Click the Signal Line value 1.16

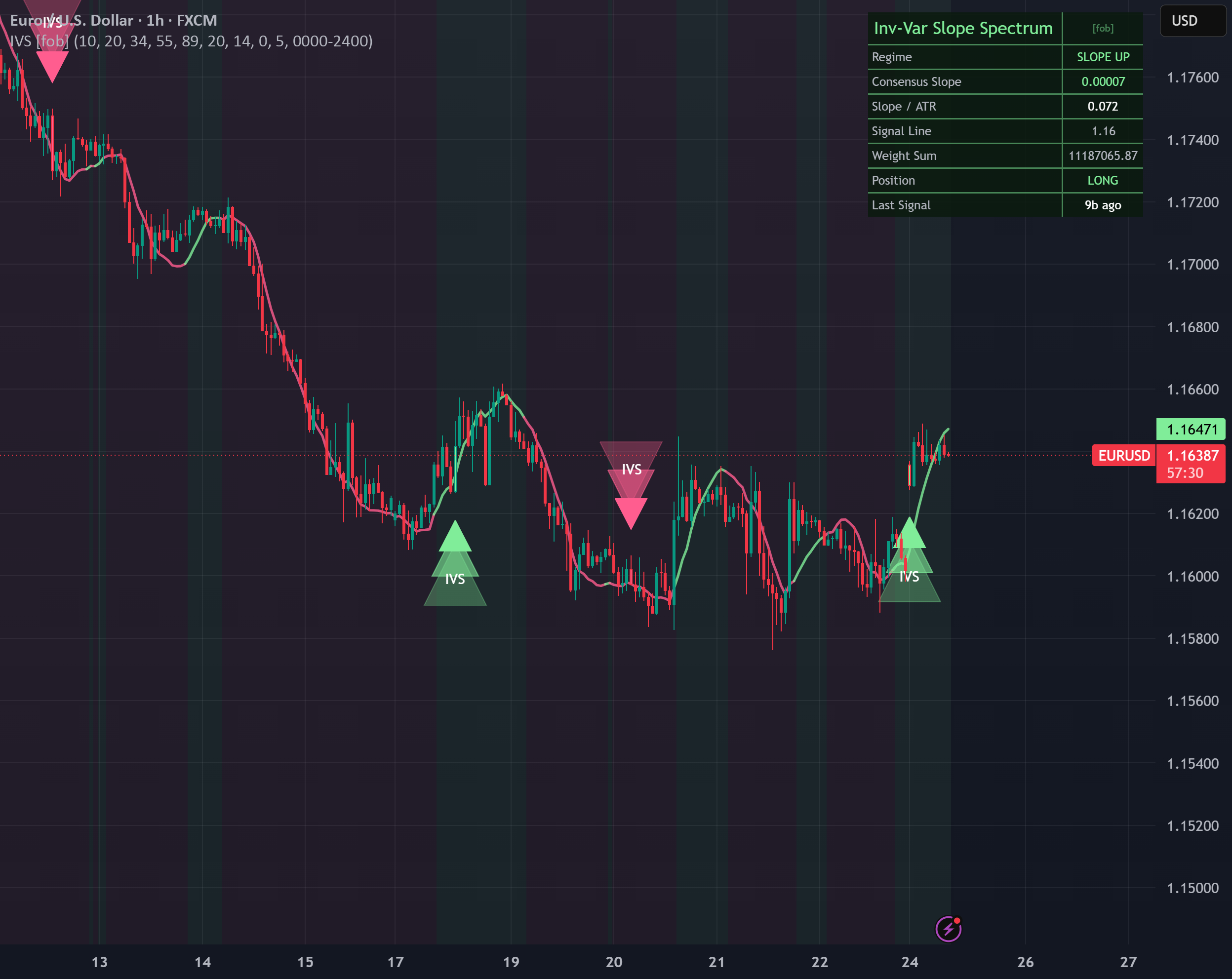coord(1103,131)
